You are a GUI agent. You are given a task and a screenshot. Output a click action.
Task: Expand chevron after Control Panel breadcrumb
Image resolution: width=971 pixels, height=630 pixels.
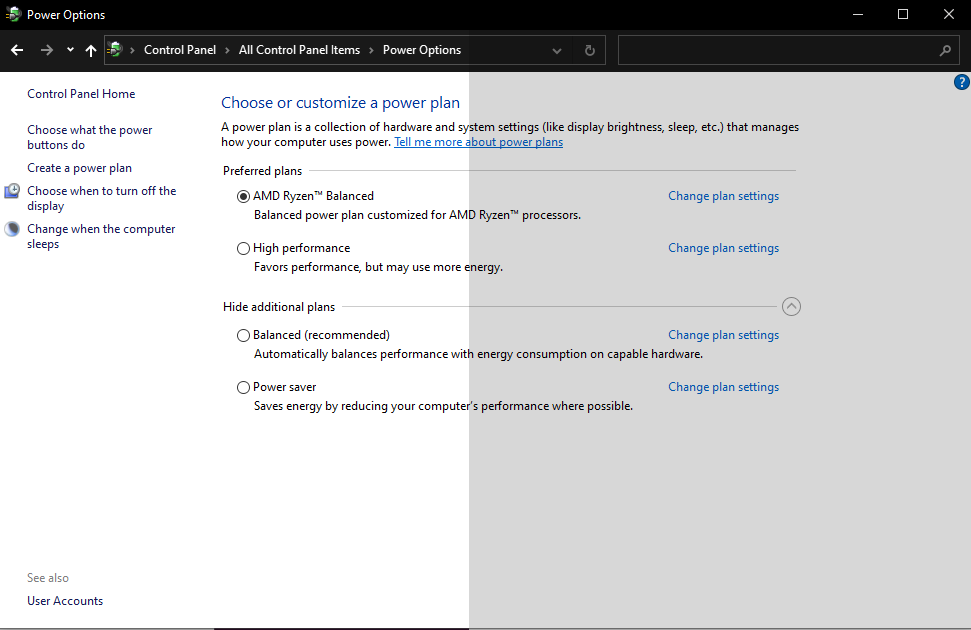tap(227, 50)
